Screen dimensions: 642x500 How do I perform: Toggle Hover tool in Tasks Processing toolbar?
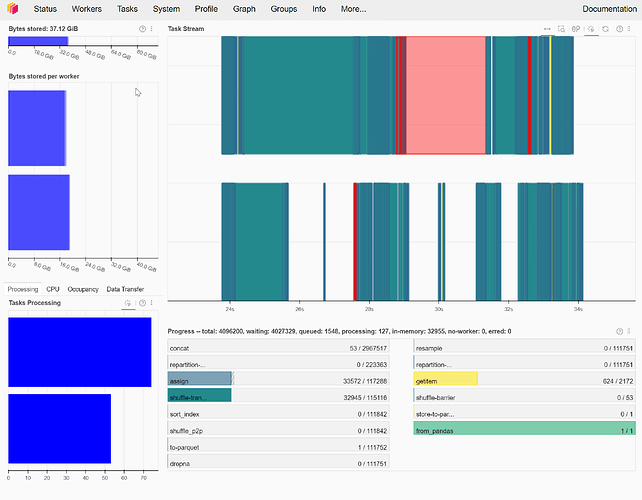[128, 303]
